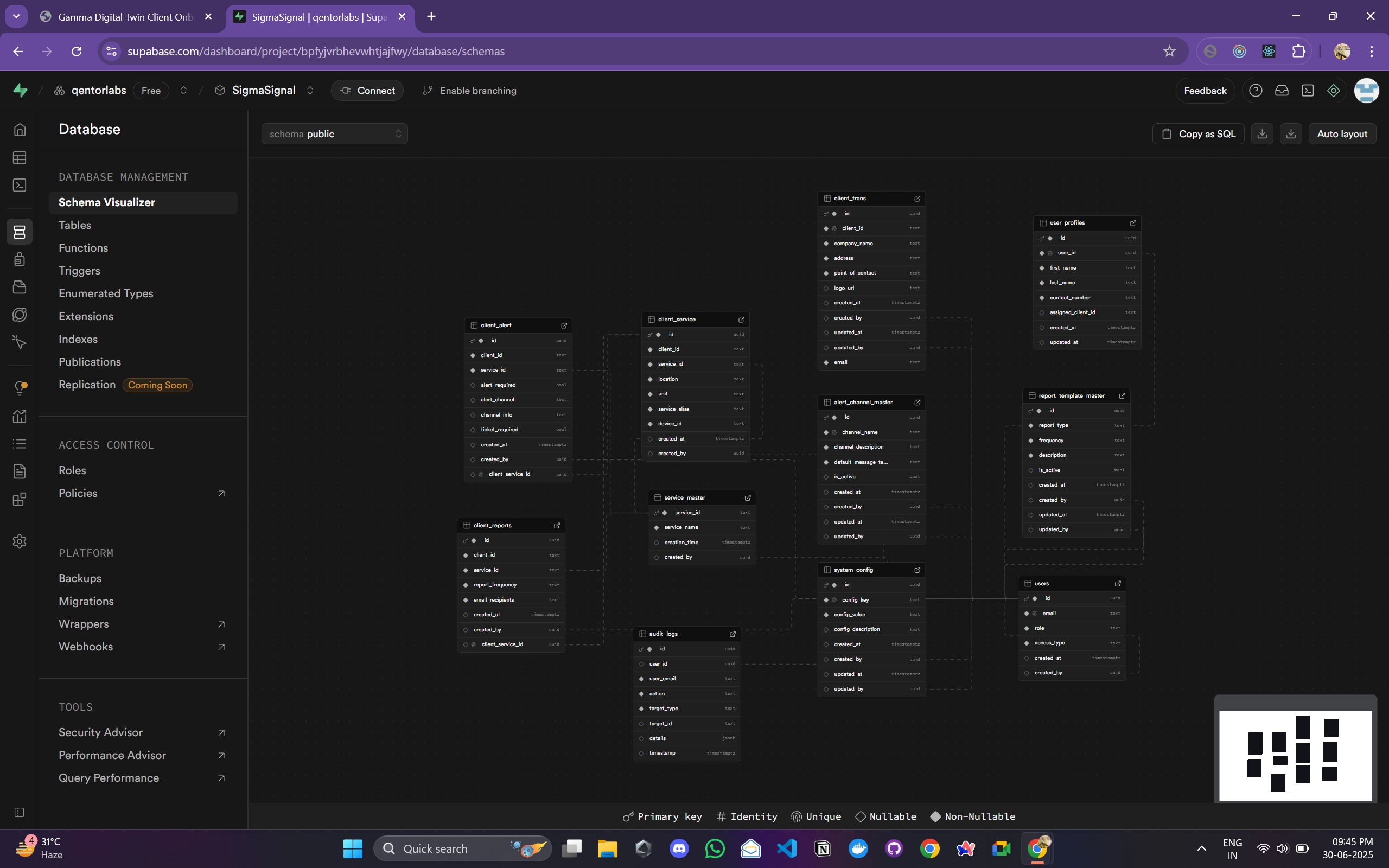The image size is (1389, 868).
Task: Expand the SigmaSignal project switcher
Action: (310, 91)
